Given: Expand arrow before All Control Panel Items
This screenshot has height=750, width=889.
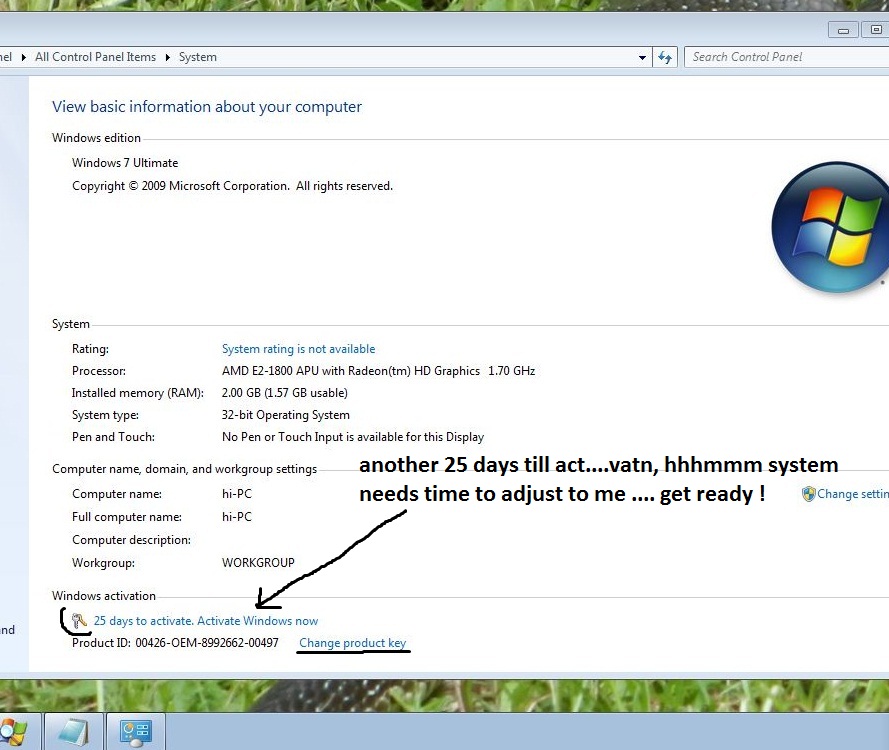Looking at the screenshot, I should [x=24, y=57].
